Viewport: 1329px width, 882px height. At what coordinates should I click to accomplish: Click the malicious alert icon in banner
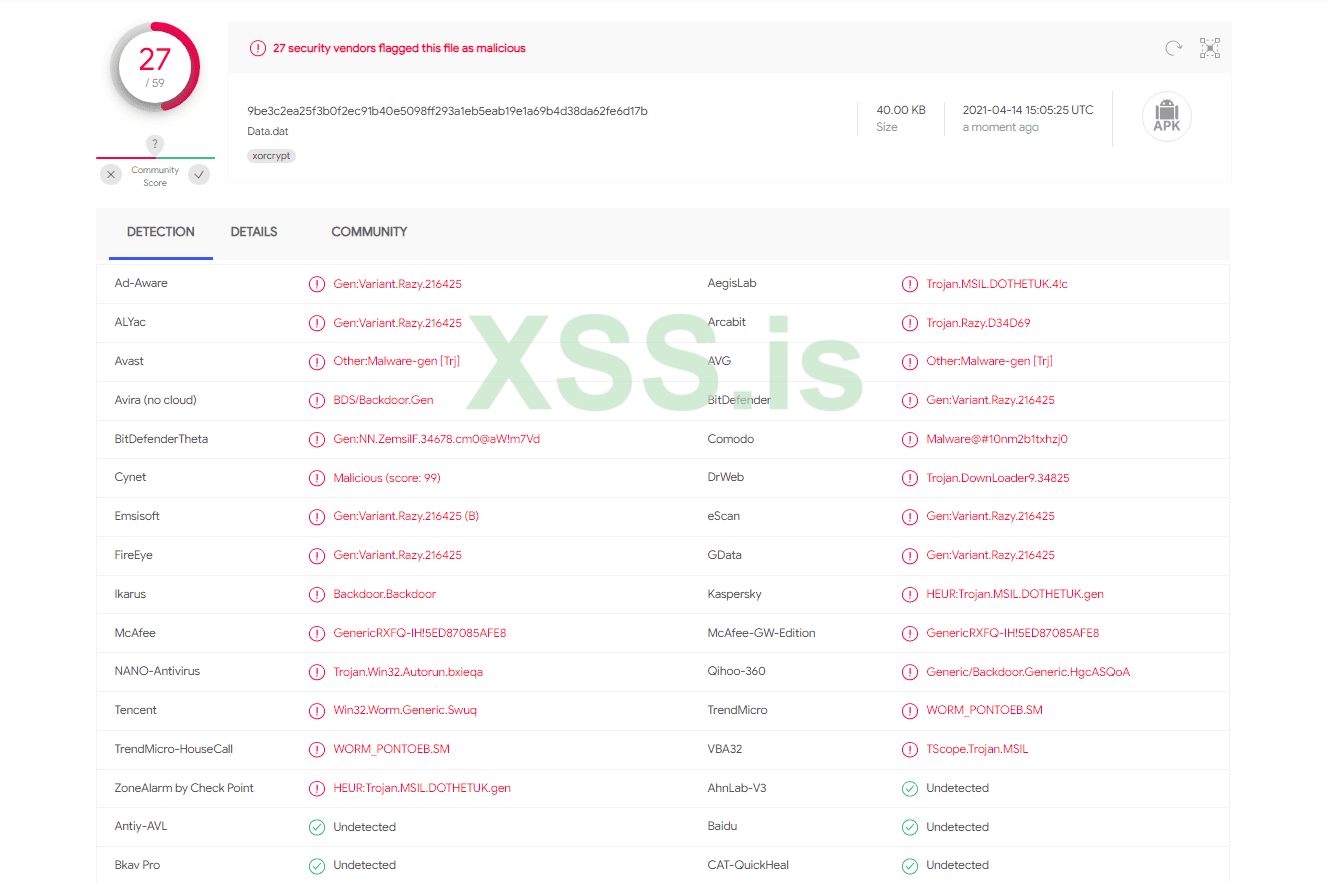[x=258, y=48]
